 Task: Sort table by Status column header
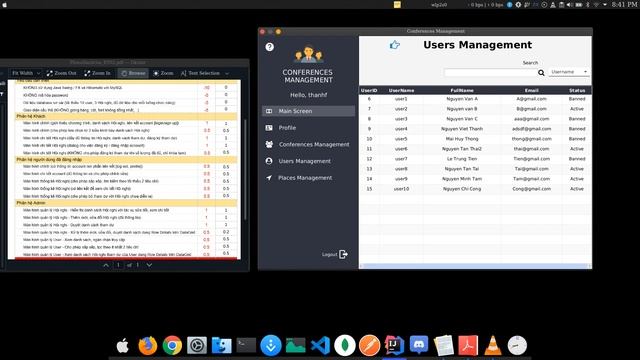(577, 90)
